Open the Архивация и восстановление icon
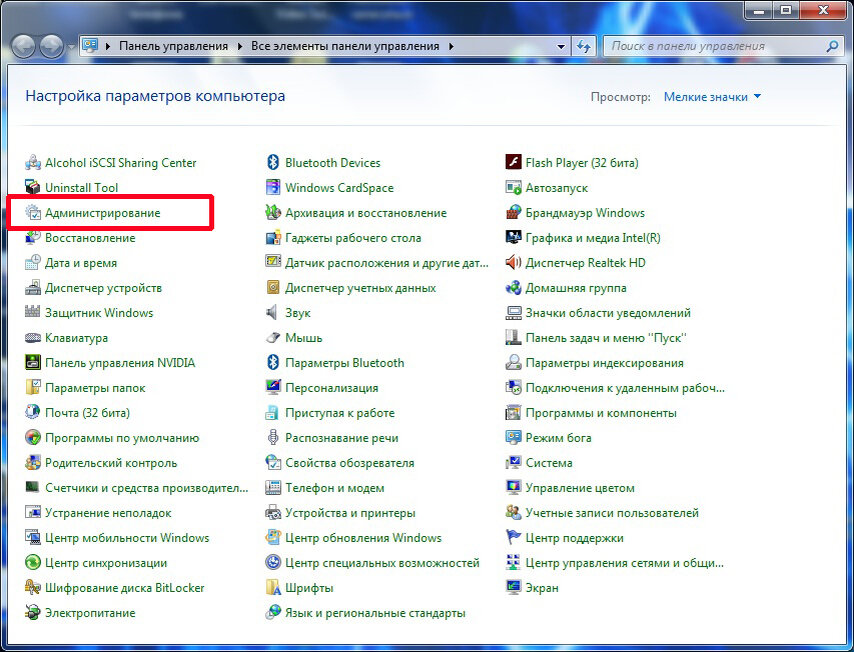This screenshot has width=854, height=652. tap(273, 212)
